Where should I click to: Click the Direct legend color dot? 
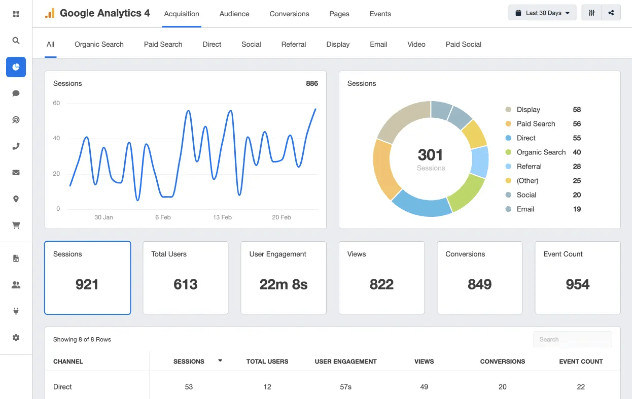(508, 138)
